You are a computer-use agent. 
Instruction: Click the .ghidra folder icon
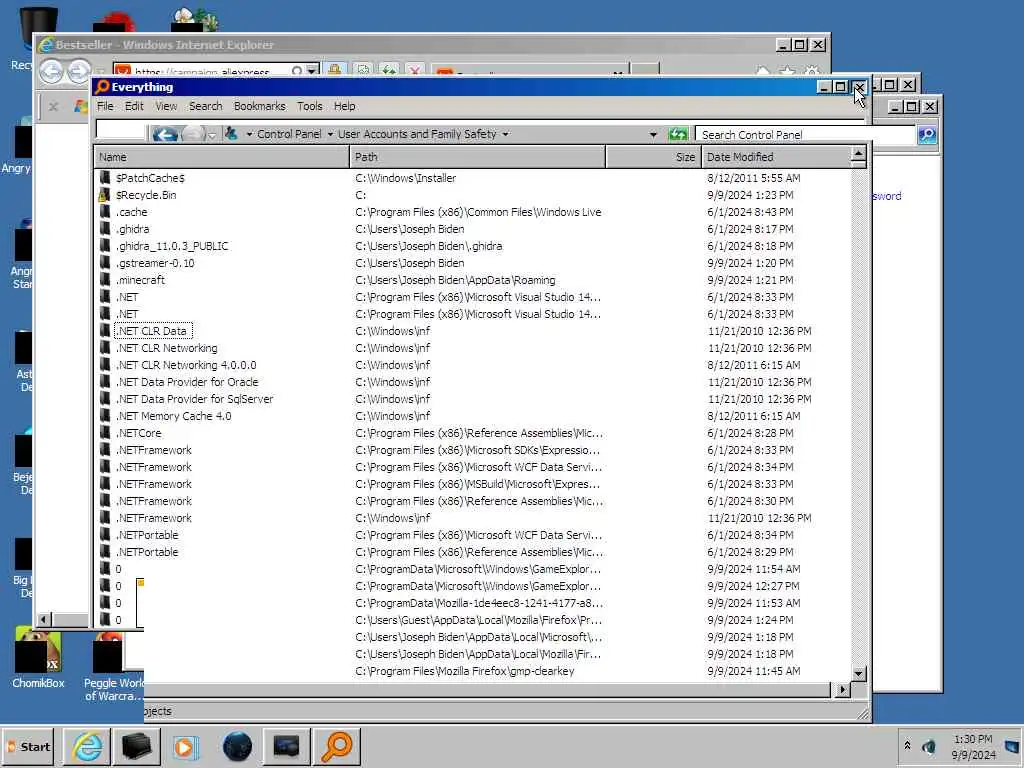[104, 229]
